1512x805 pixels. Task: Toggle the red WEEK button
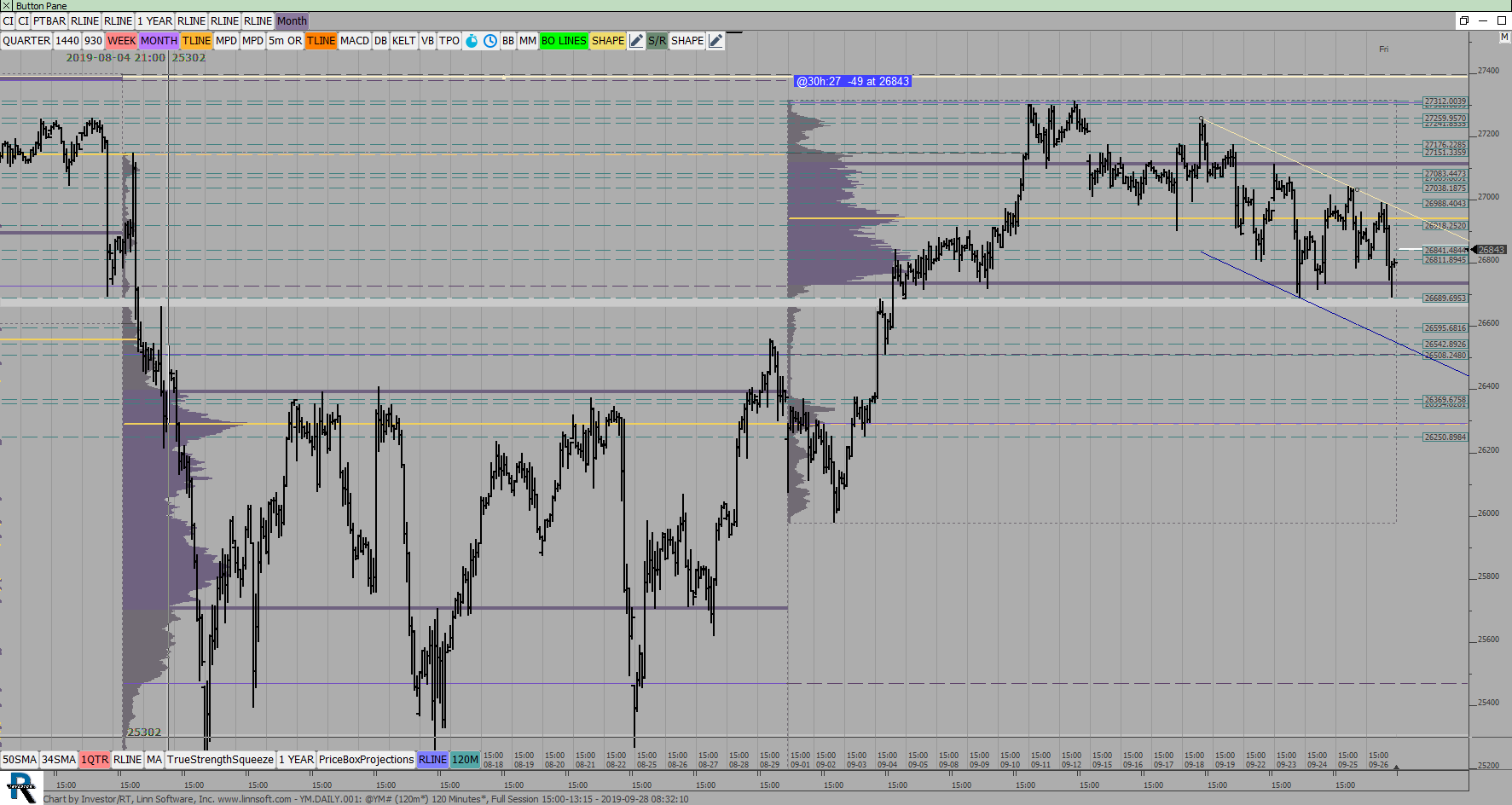pos(121,41)
